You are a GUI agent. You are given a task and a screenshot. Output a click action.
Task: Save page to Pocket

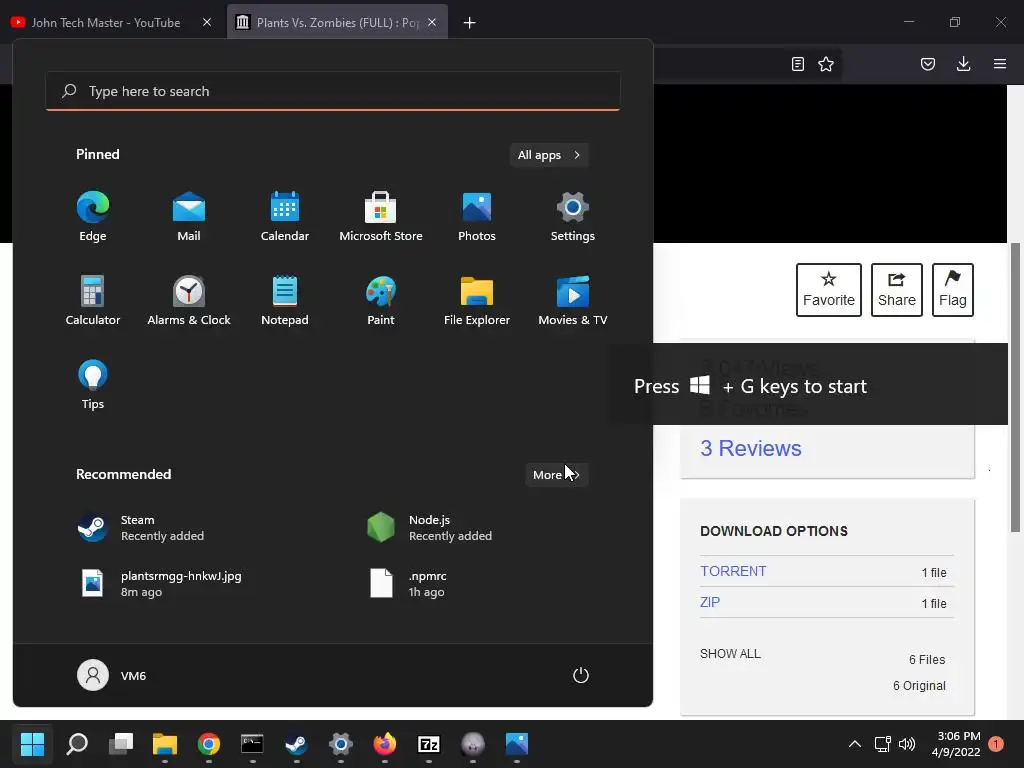click(x=928, y=64)
